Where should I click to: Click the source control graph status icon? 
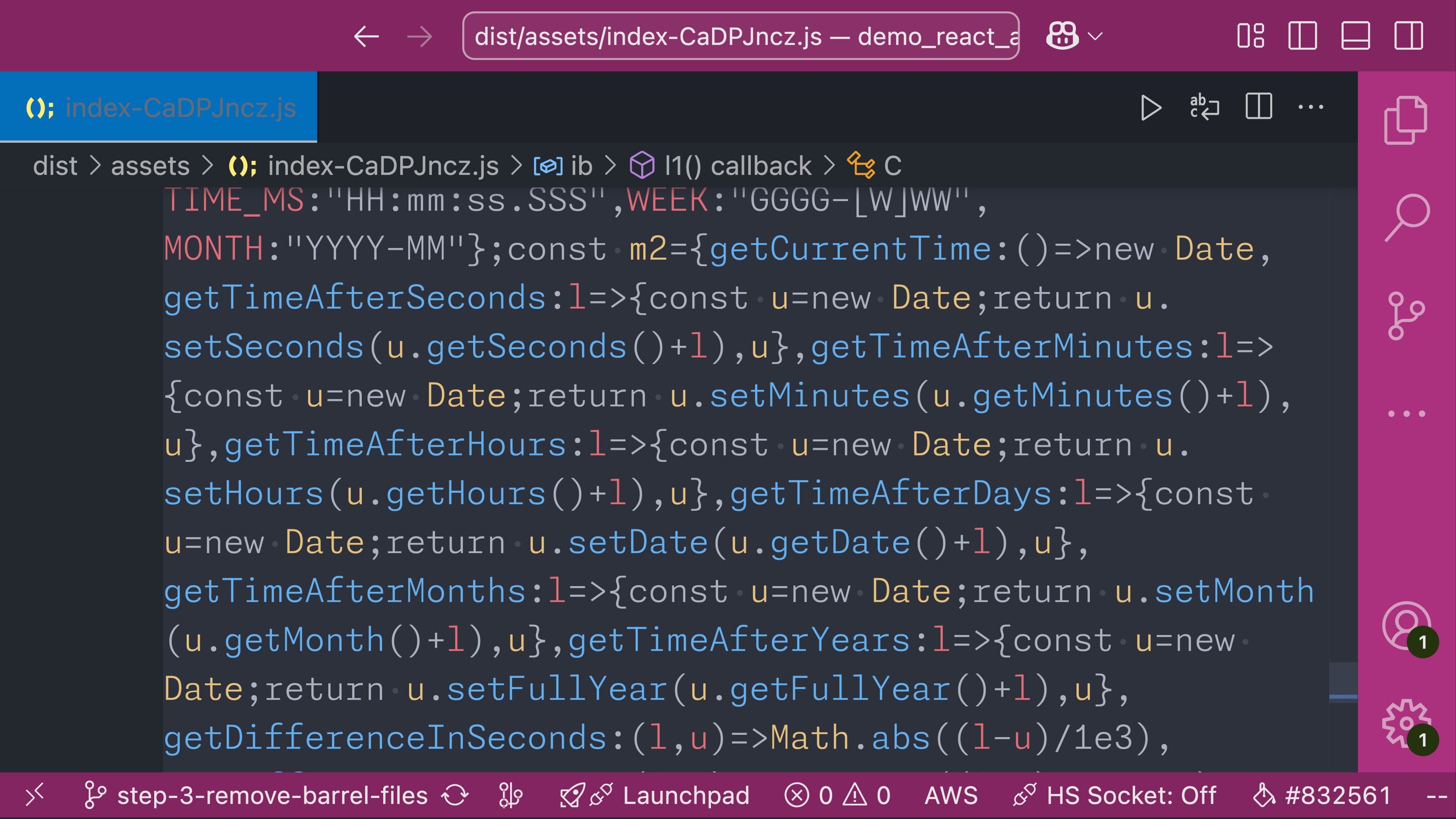pyautogui.click(x=510, y=795)
